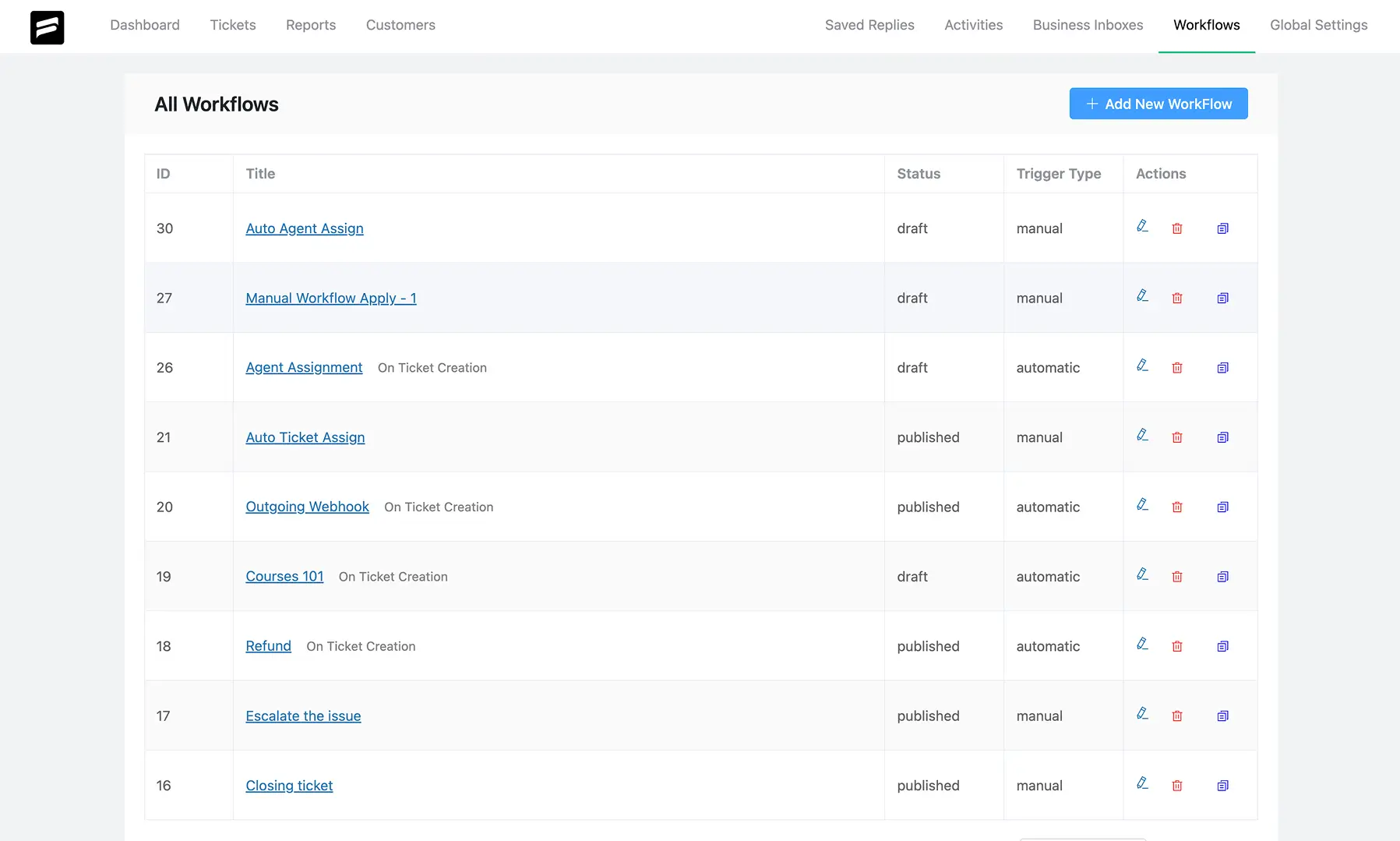Screen dimensions: 1400x841
Task: Click the Add New WorkFlow button
Action: click(1158, 103)
